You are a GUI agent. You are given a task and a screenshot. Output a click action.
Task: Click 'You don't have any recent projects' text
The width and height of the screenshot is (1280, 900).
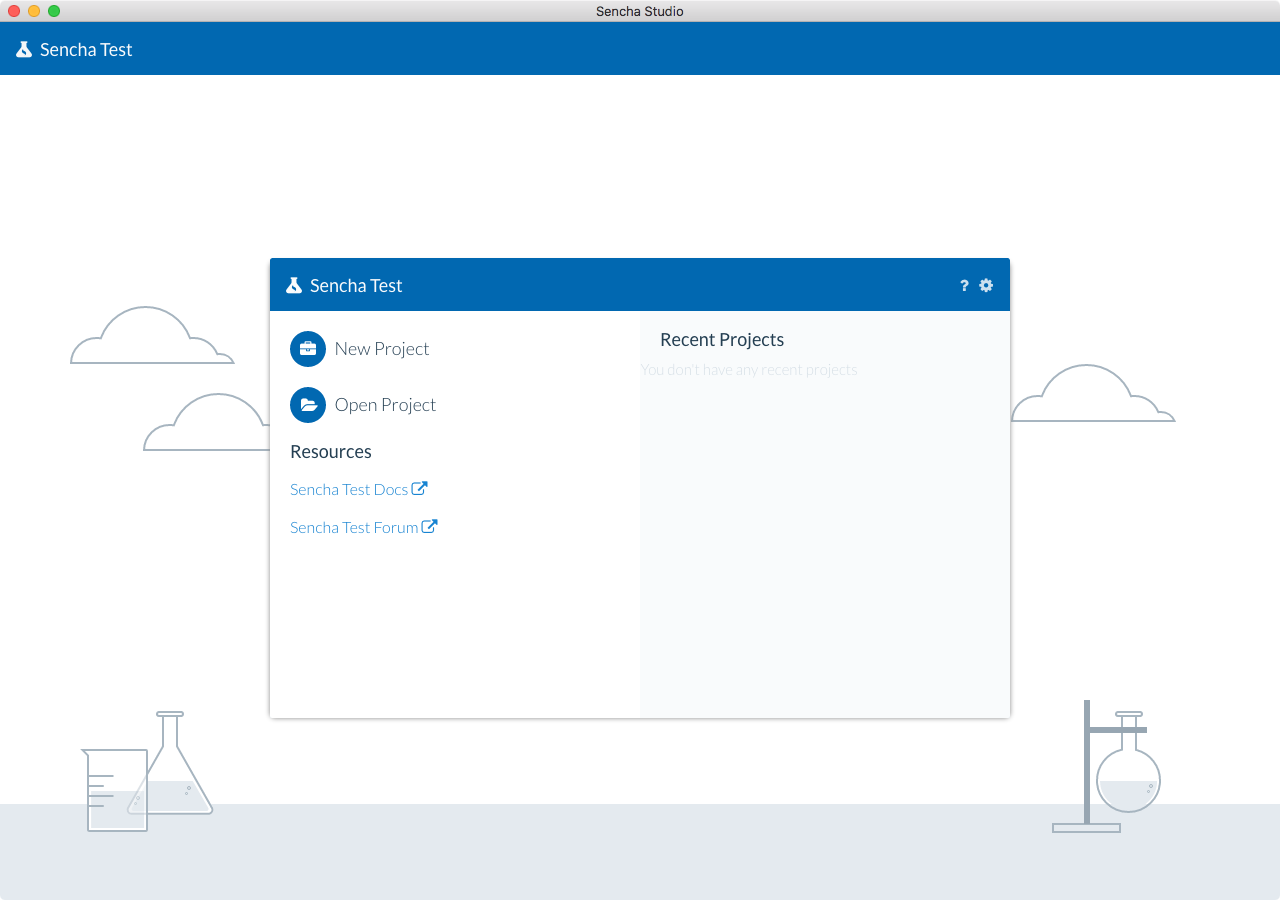click(x=749, y=370)
